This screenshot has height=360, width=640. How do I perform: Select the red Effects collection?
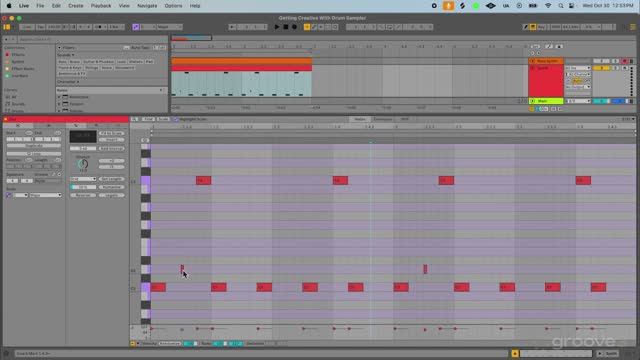pyautogui.click(x=18, y=55)
